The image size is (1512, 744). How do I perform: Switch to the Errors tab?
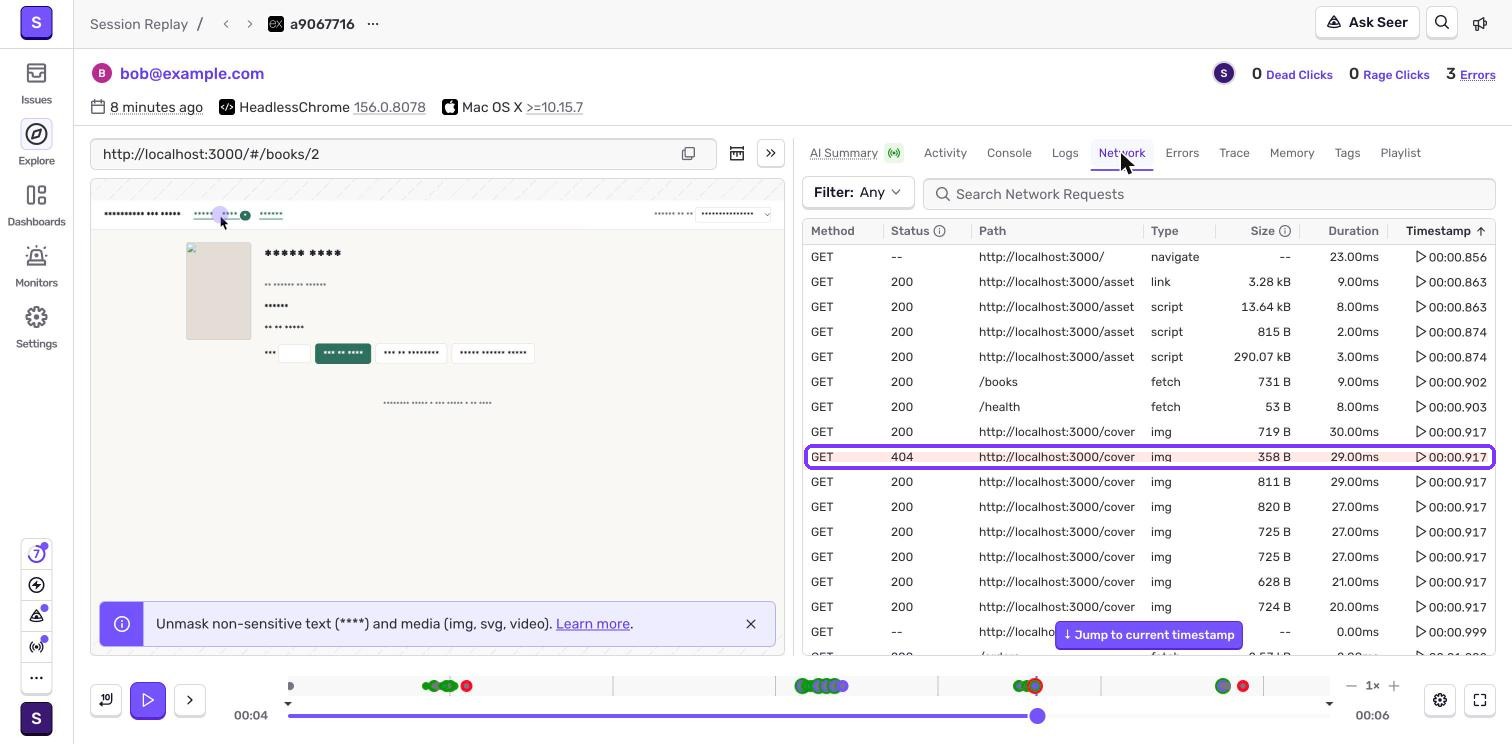[x=1182, y=153]
